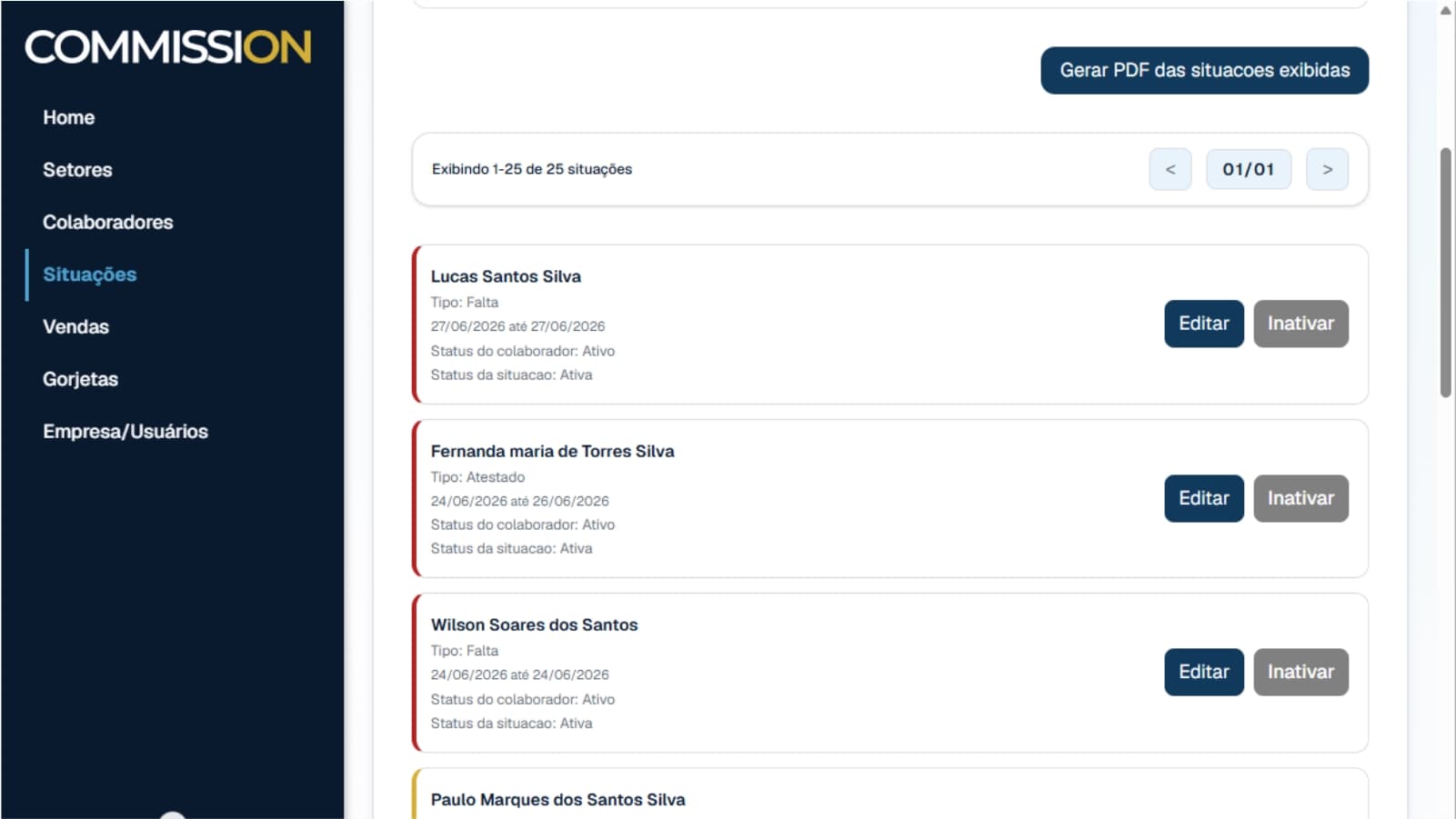This screenshot has height=819, width=1456.
Task: Click date range 24/06/2026 até 26/06/2026
Action: pos(520,501)
